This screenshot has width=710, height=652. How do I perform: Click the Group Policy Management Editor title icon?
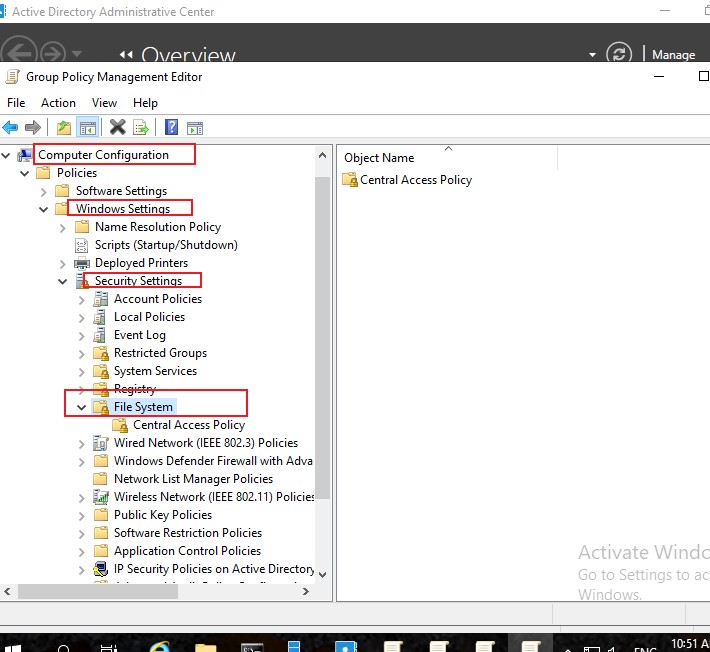(13, 77)
